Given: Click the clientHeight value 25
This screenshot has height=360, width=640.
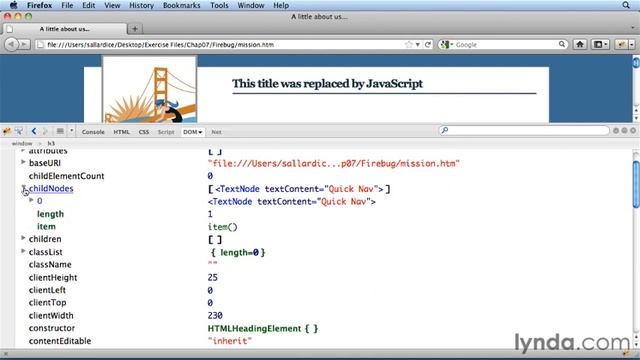Looking at the screenshot, I should coord(213,278).
